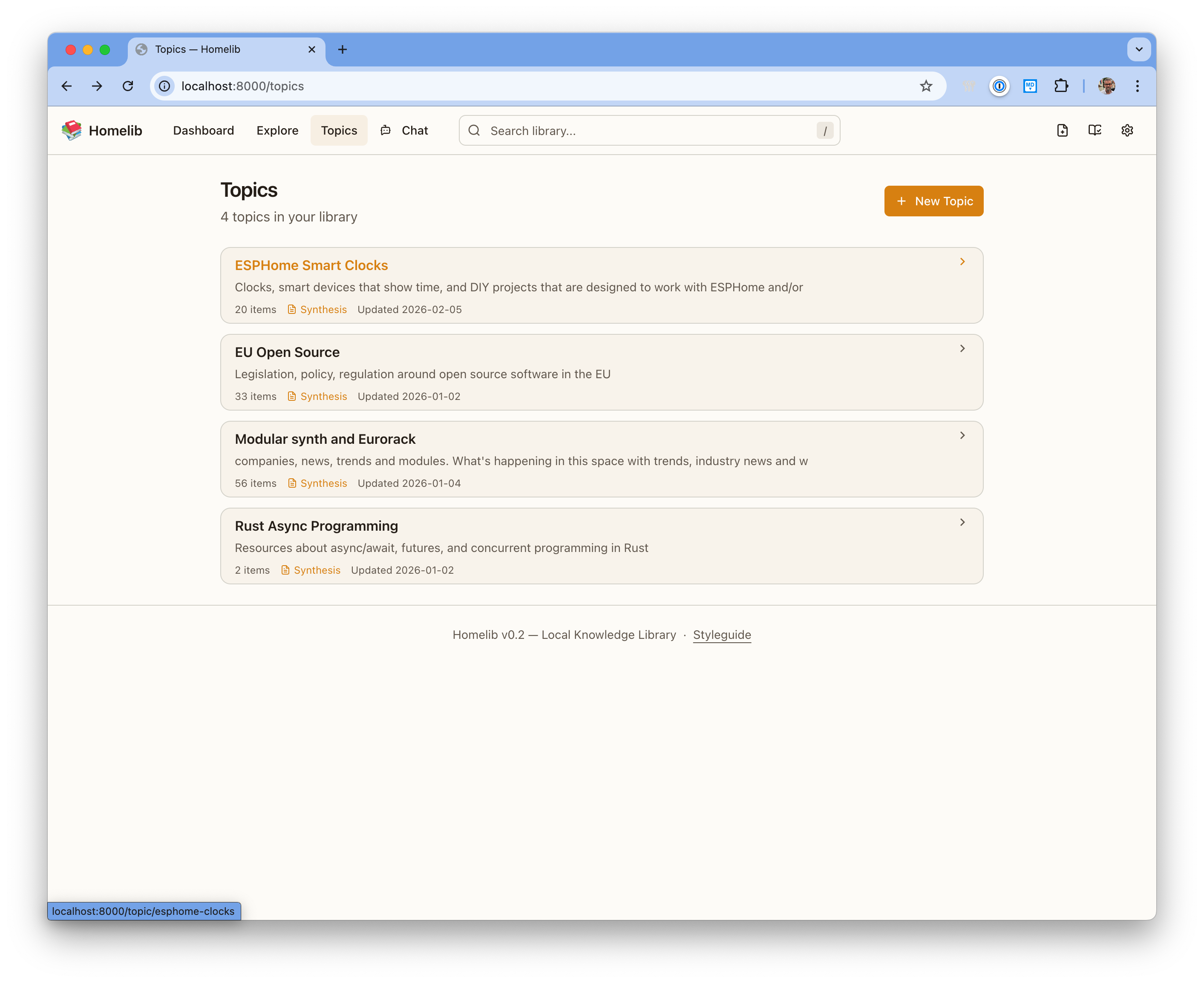Switch to the Explore nav item
1204x983 pixels.
click(277, 130)
